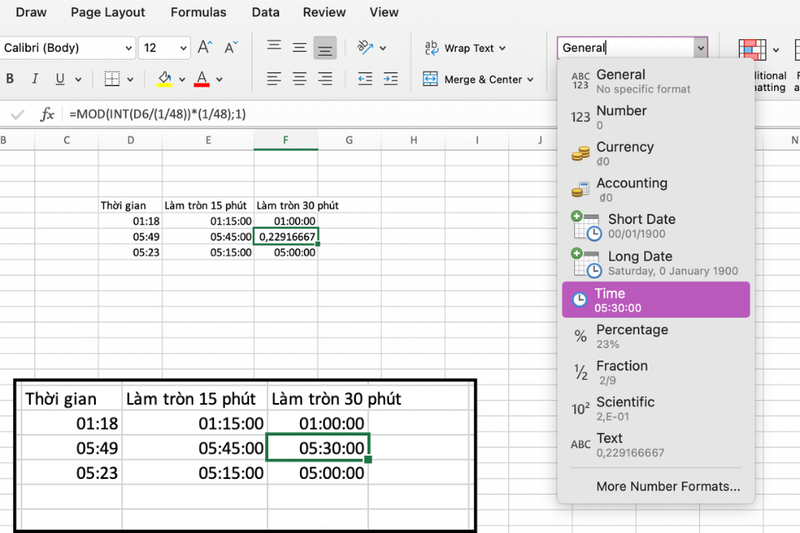This screenshot has width=800, height=533.
Task: Select Long Date format
Action: pos(656,263)
